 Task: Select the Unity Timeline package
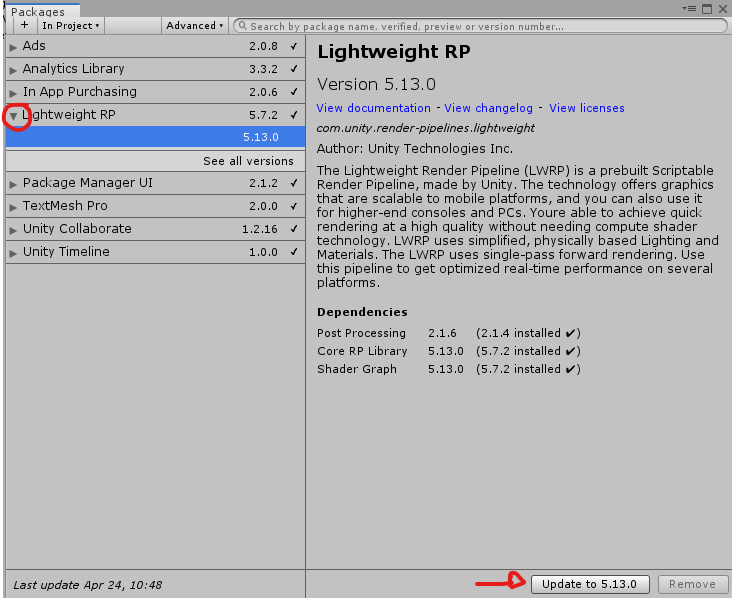(x=155, y=252)
